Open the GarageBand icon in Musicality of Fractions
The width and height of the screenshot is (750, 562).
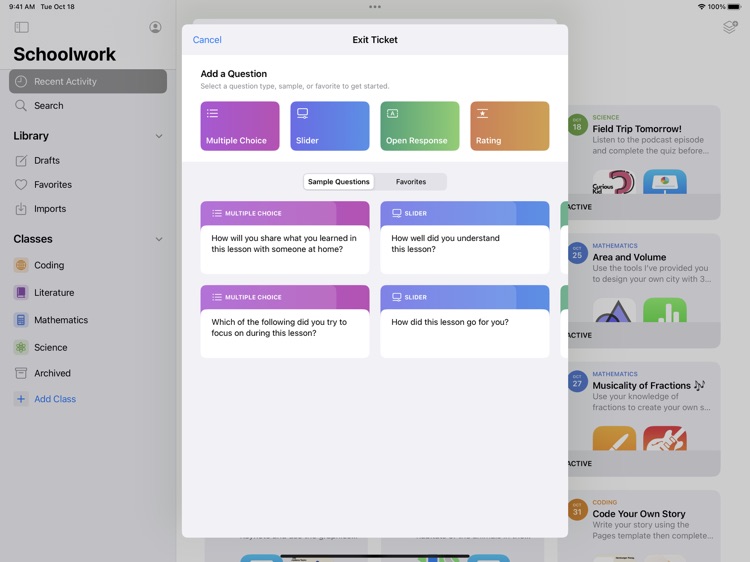pos(665,438)
